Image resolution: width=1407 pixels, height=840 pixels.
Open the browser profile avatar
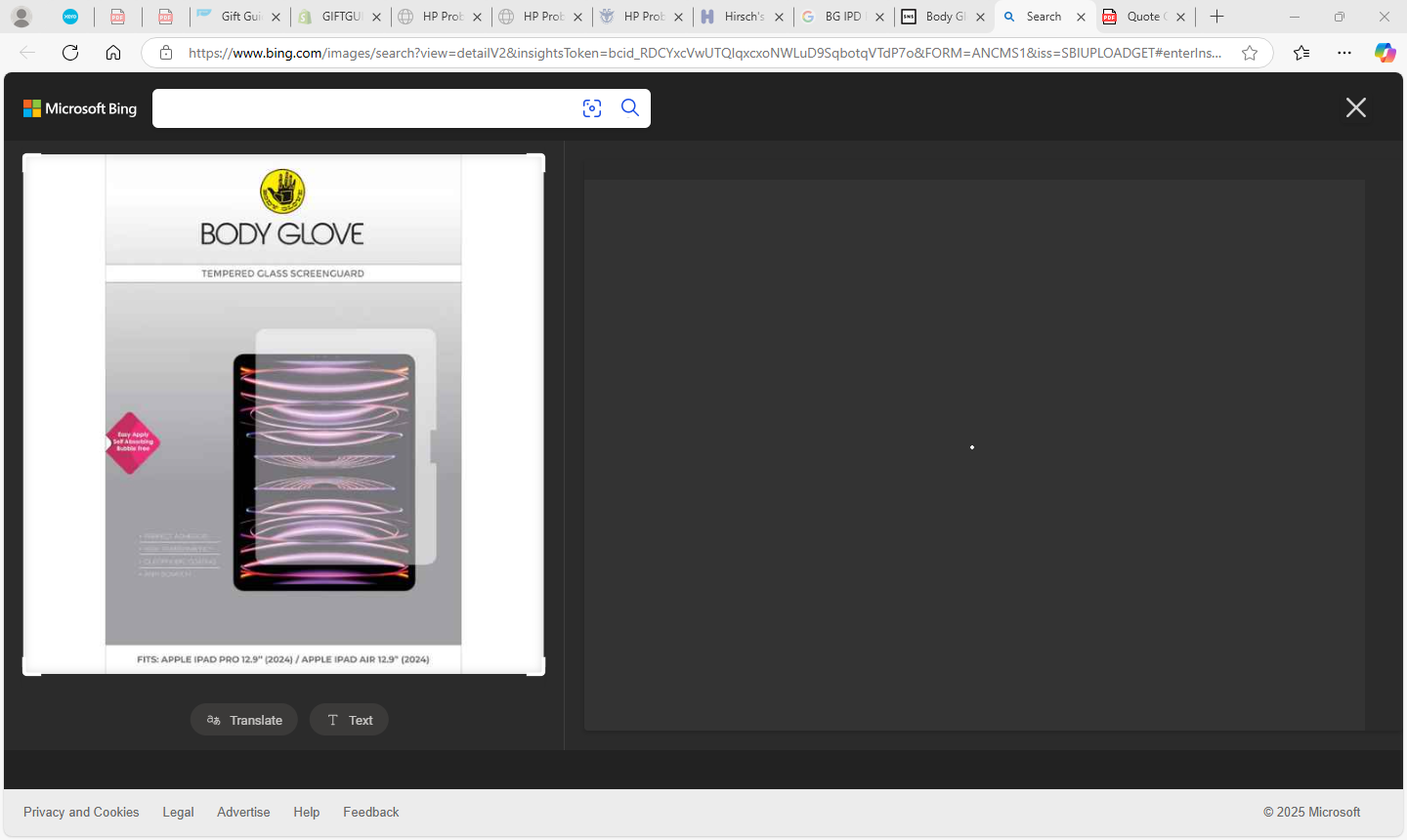coord(21,17)
